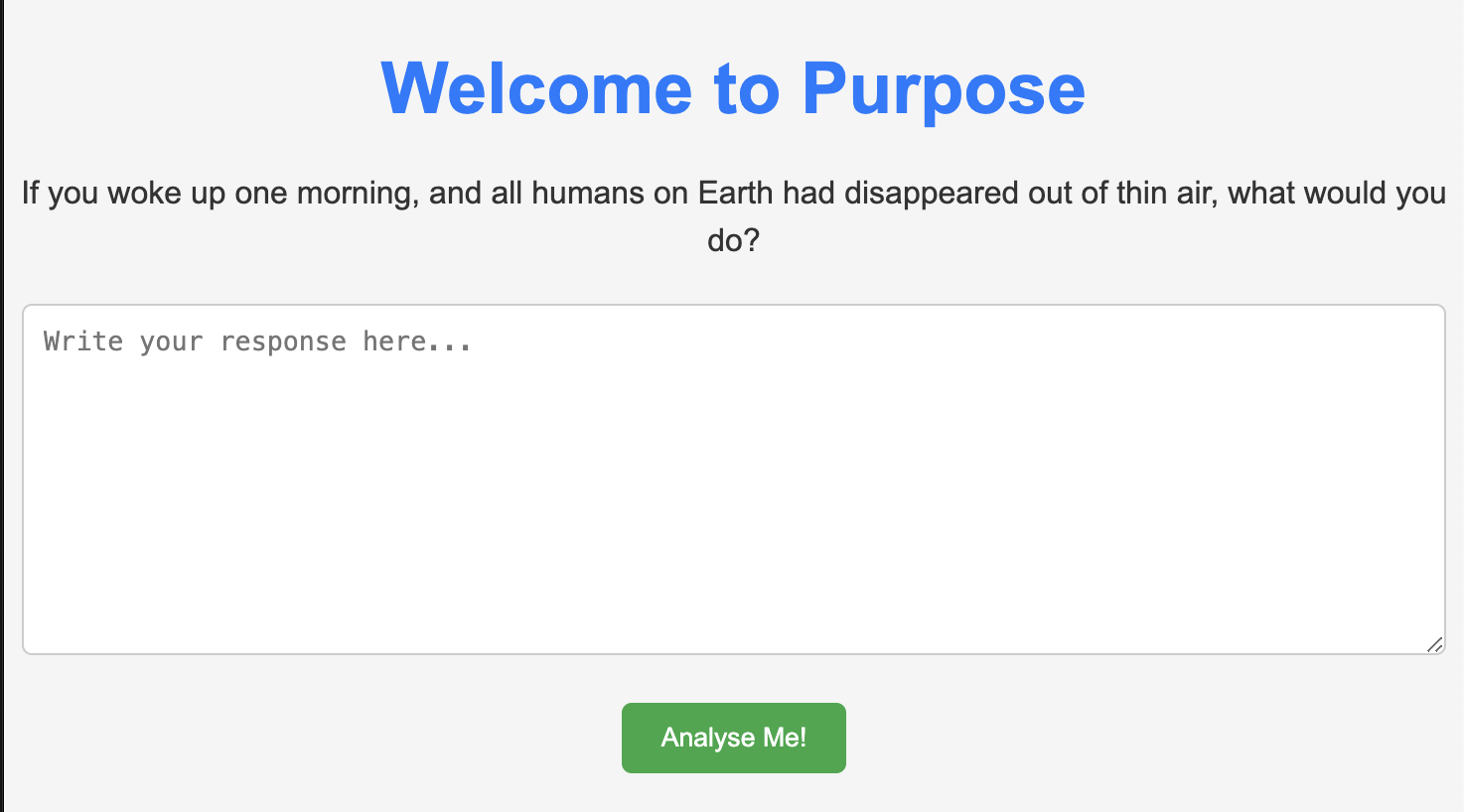Click the 'Welcome to Purpose' heading
The width and height of the screenshot is (1464, 812).
coord(733,89)
